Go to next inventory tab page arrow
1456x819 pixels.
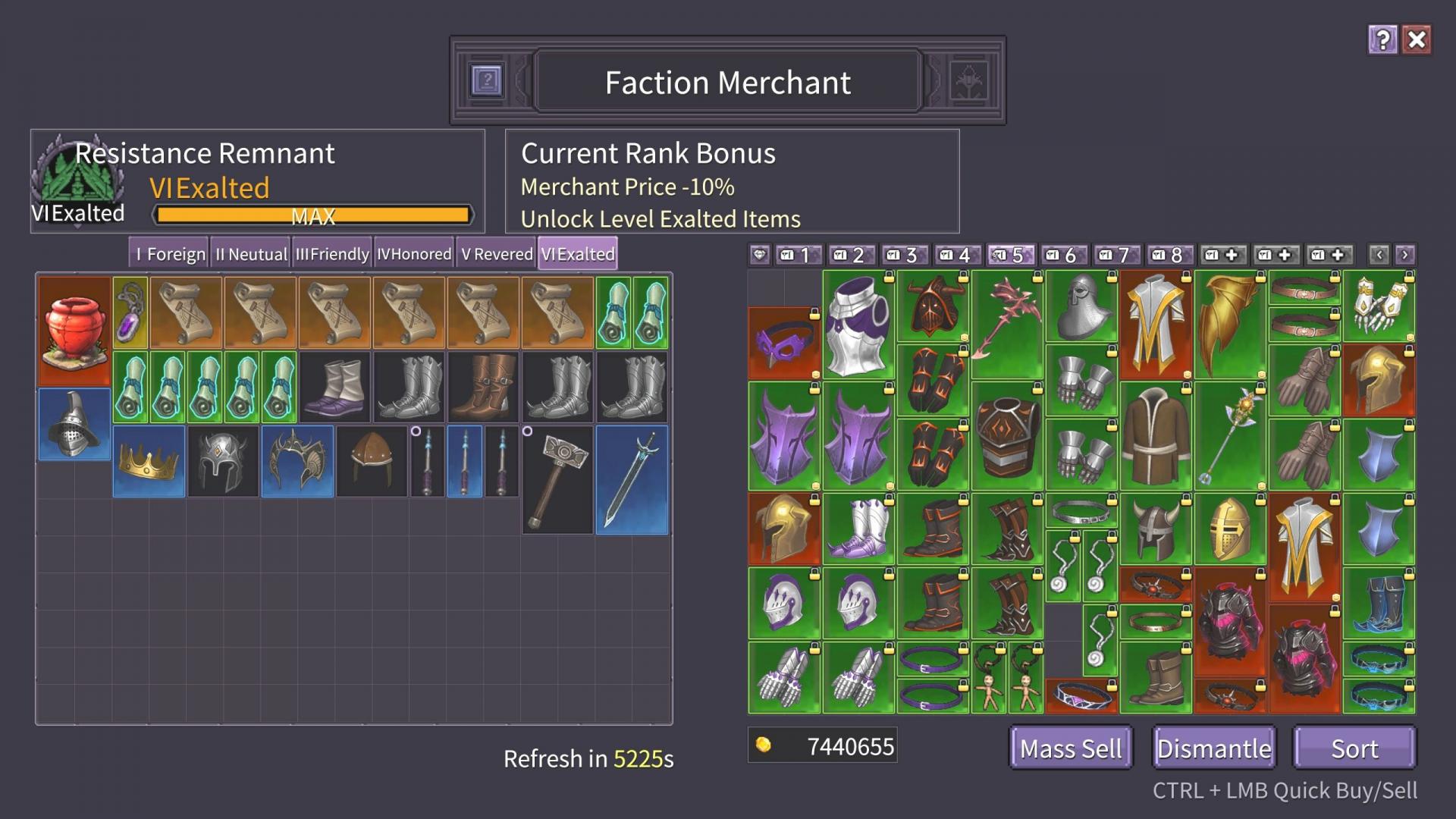[x=1404, y=255]
